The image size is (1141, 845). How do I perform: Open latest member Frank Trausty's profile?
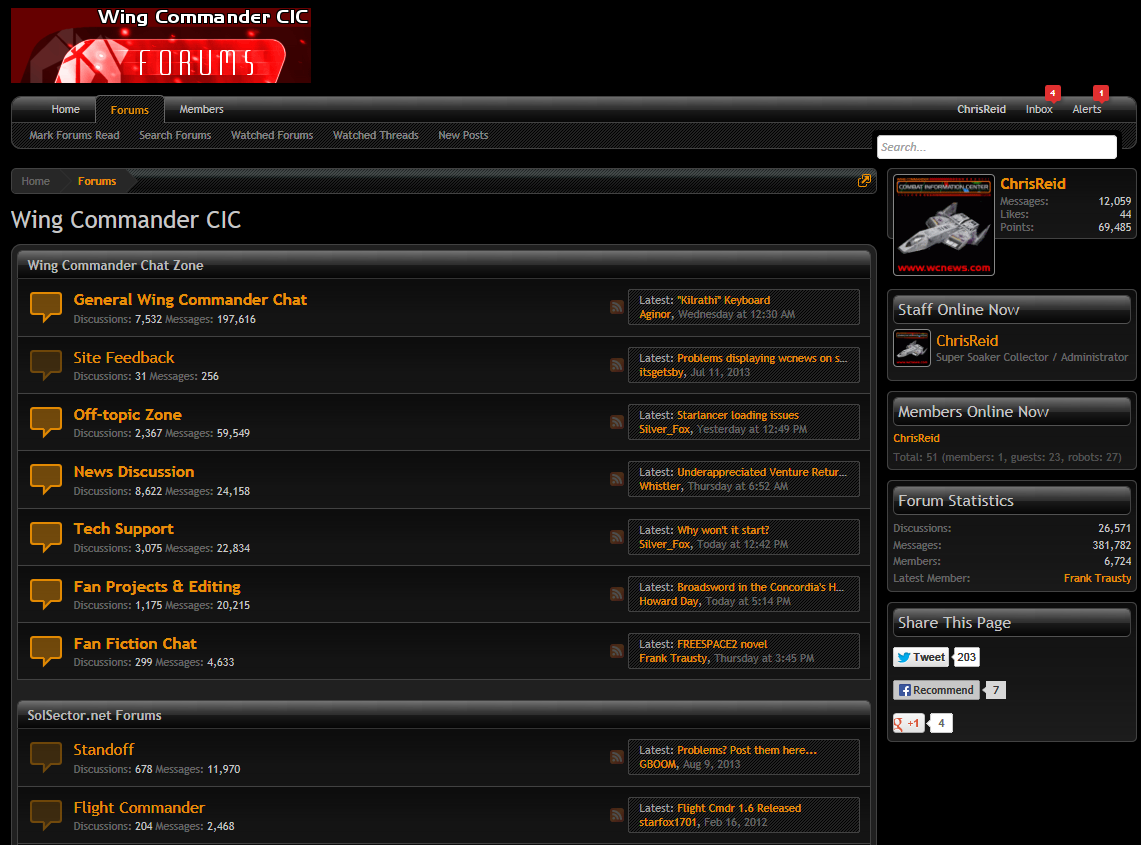(1097, 578)
